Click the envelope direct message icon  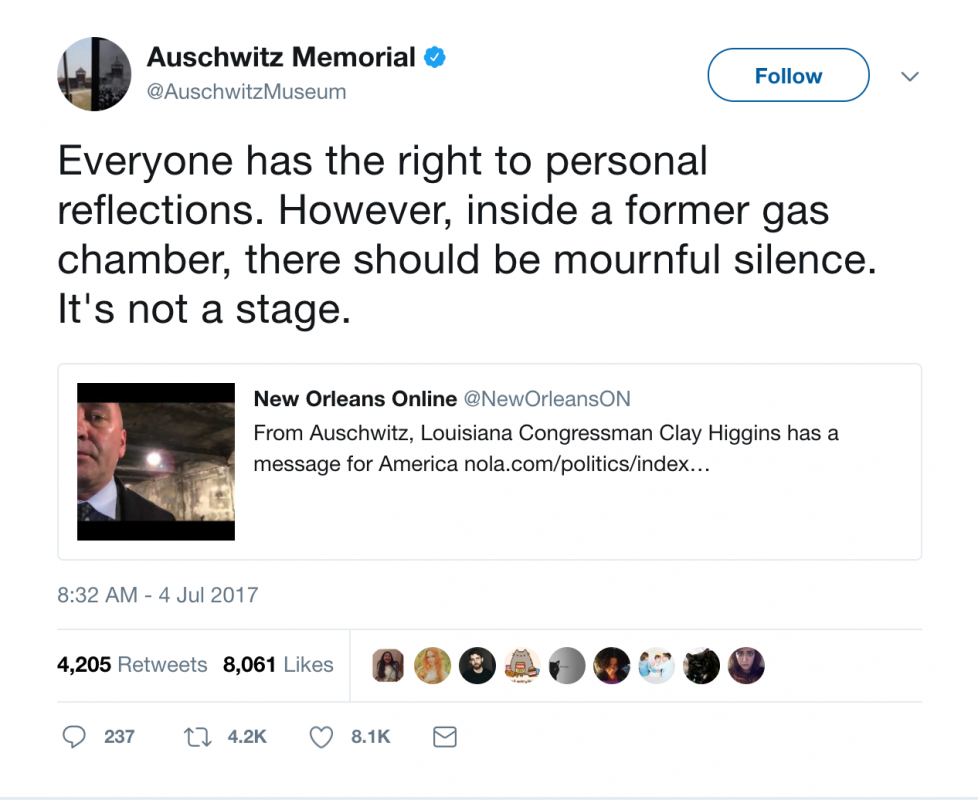[x=445, y=737]
